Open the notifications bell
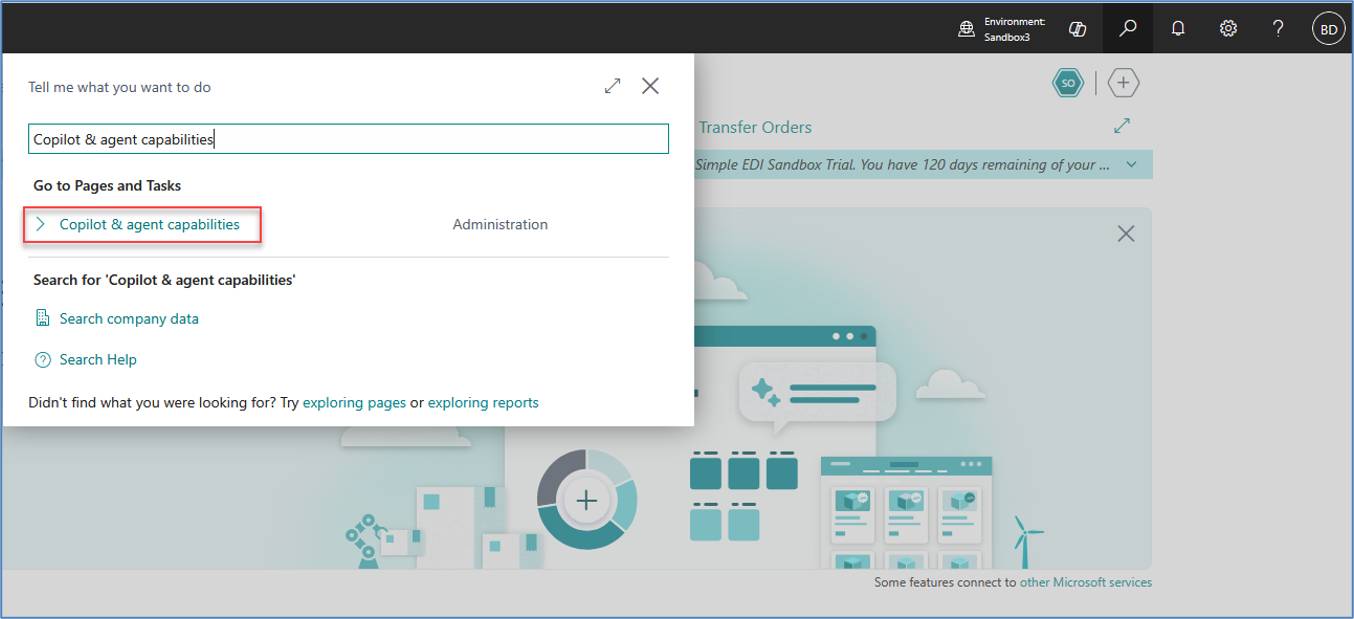This screenshot has width=1354, height=619. point(1178,29)
